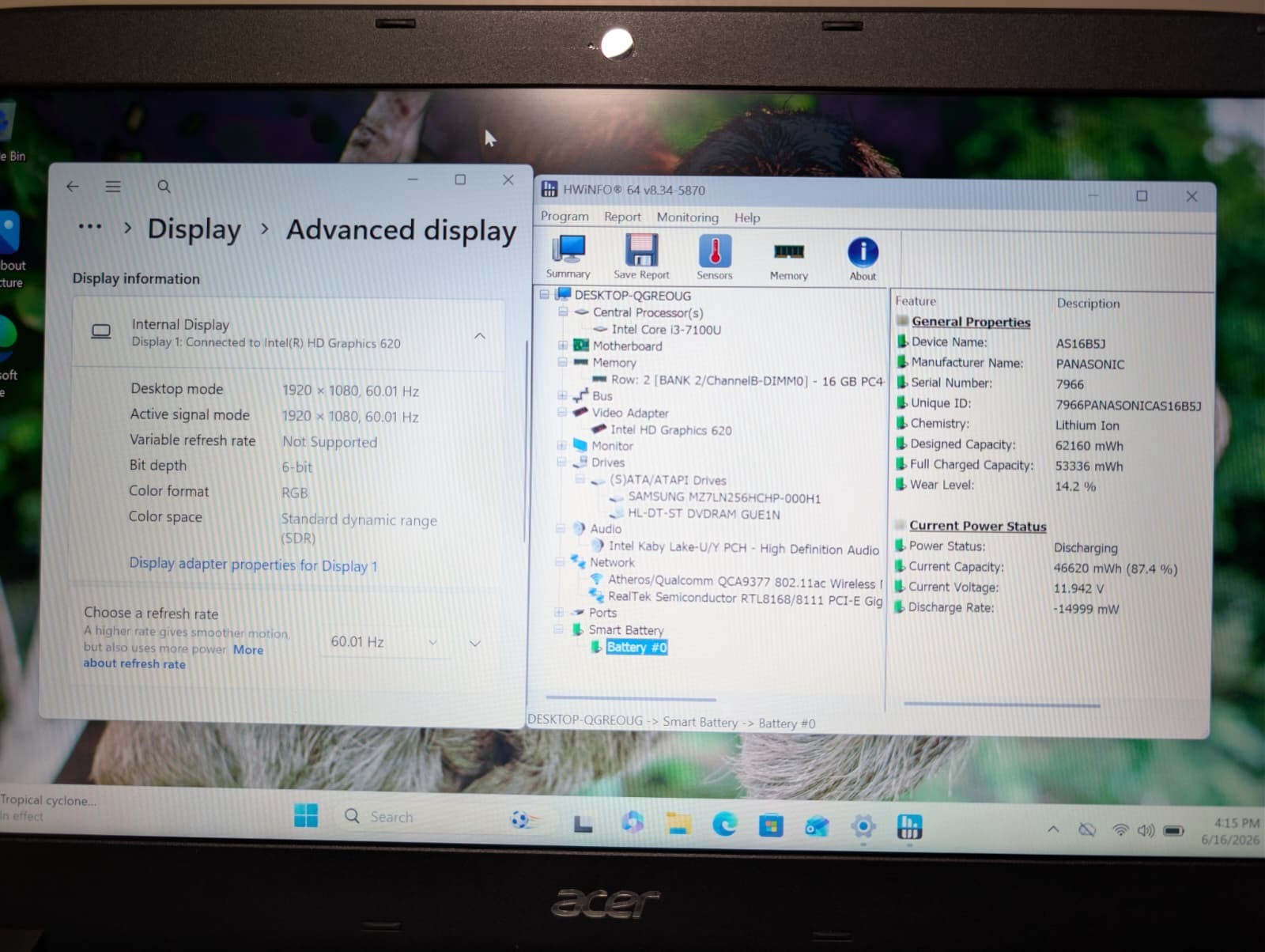Click the tree pane horizontal scrollbar
Screen dimensions: 1265x952
pos(631,699)
